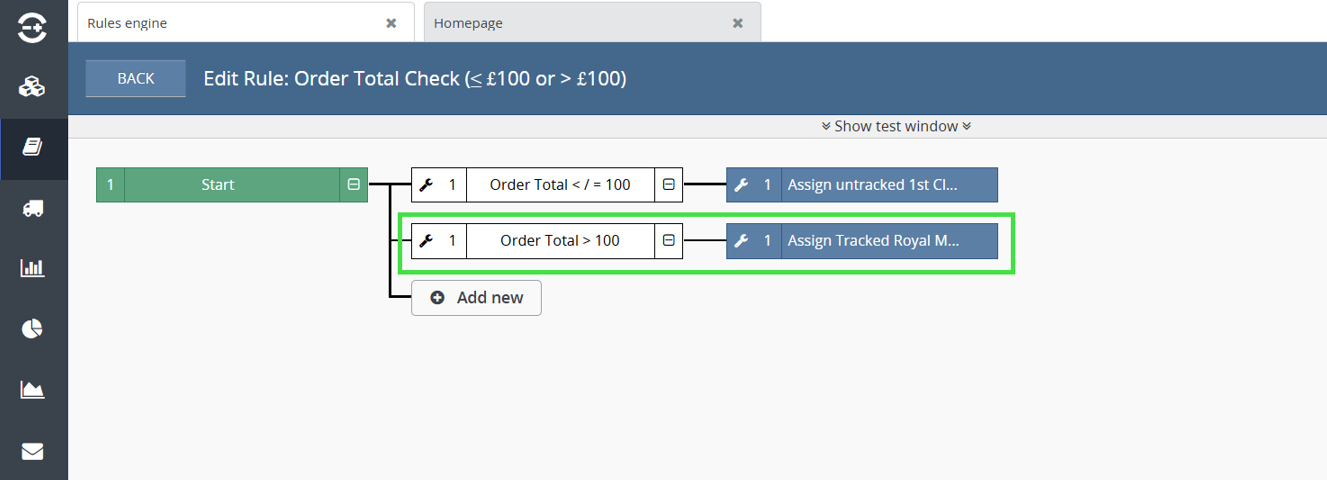Expand the Show test window panel
The height and width of the screenshot is (480, 1327).
pyautogui.click(x=896, y=126)
